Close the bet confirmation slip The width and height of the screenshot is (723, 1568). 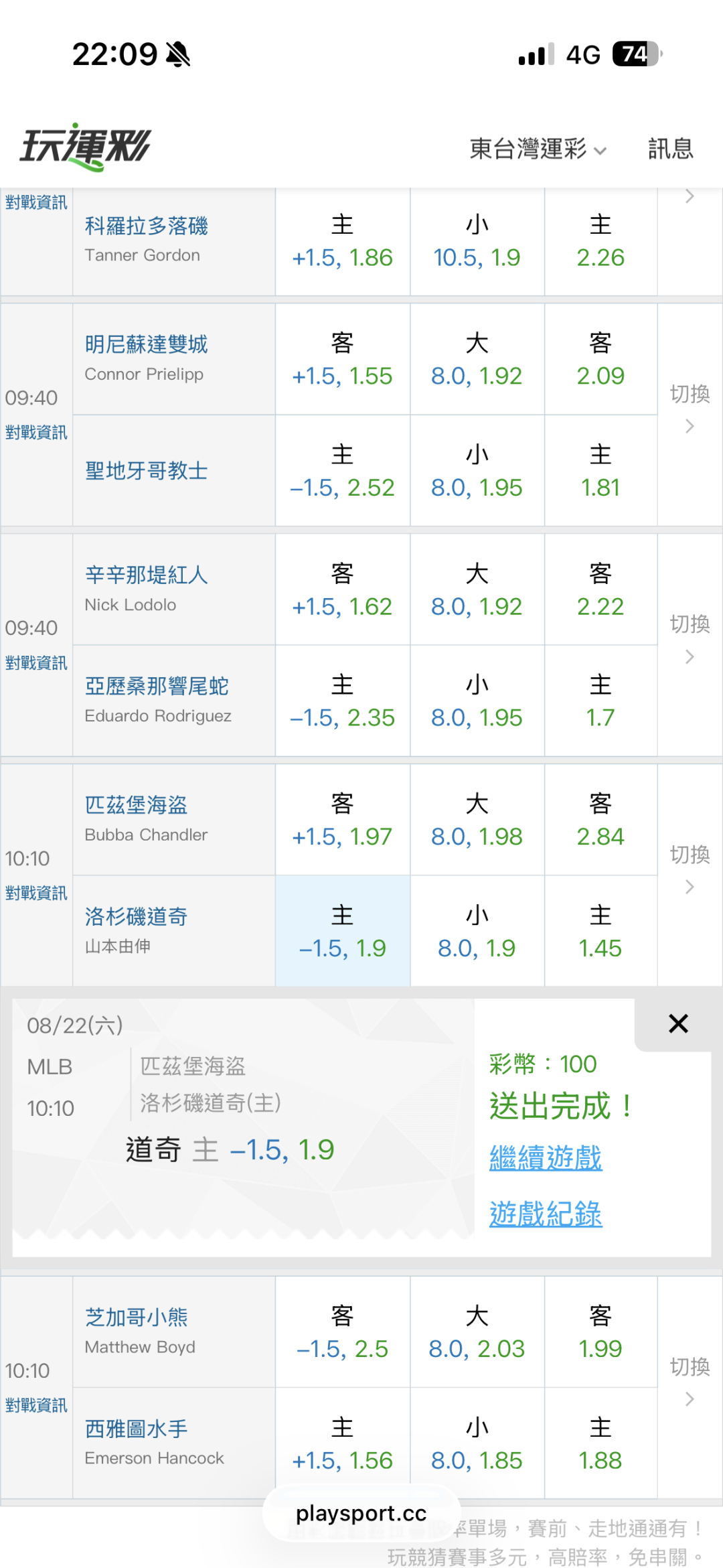click(x=678, y=1023)
